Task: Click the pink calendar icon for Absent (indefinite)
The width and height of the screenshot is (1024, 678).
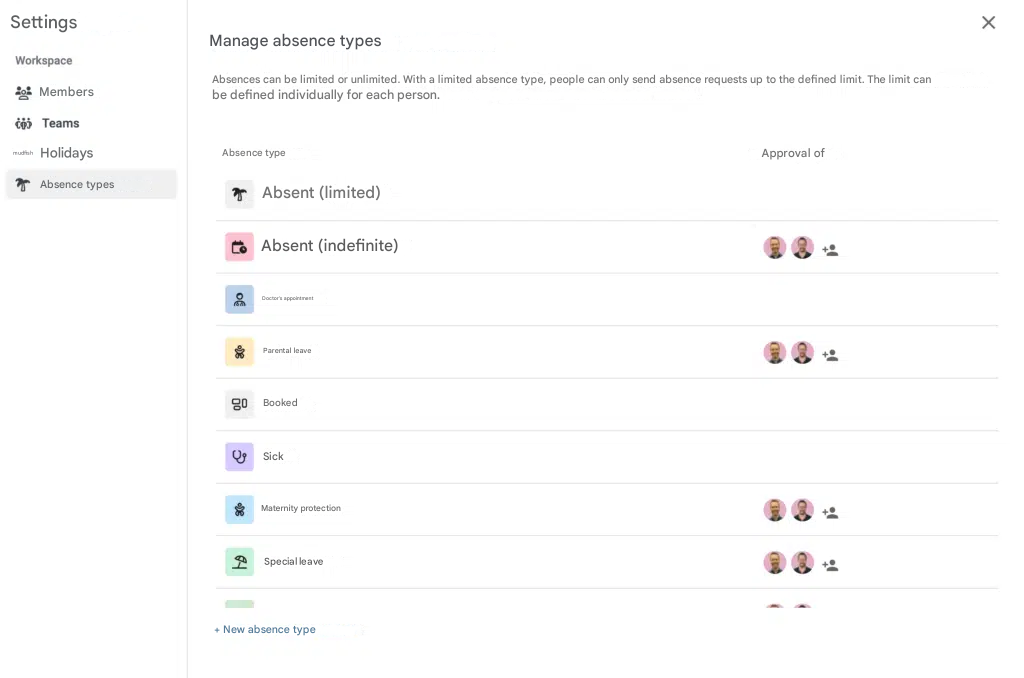Action: click(239, 247)
